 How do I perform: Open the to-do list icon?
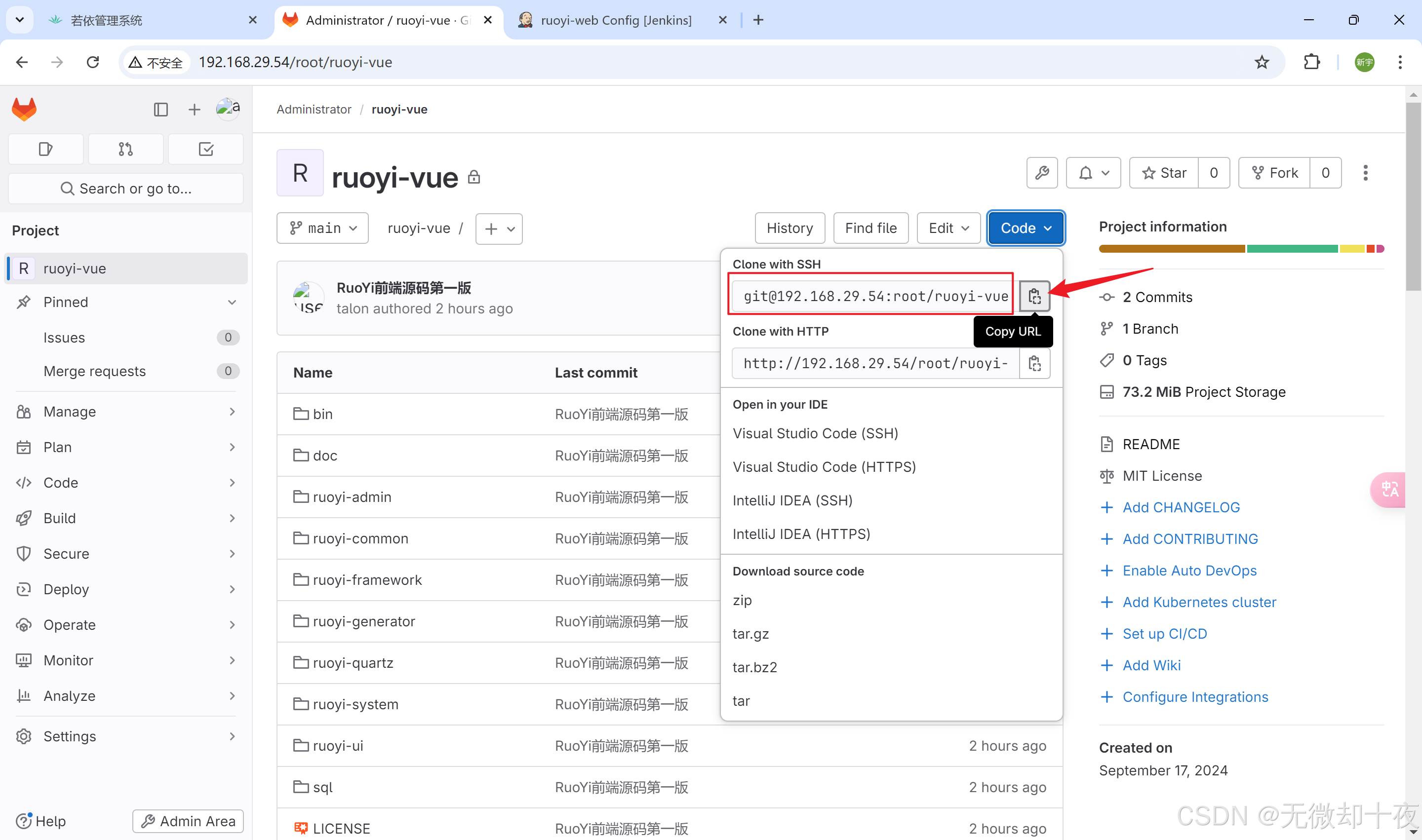point(206,149)
